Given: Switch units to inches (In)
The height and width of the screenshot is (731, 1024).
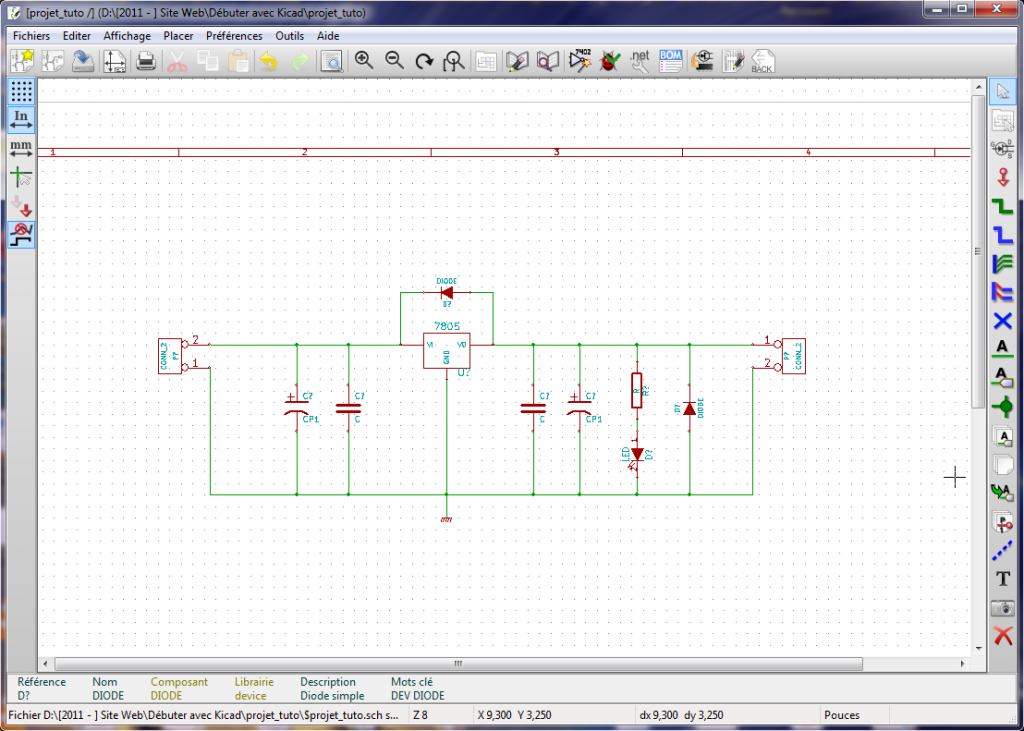Looking at the screenshot, I should click(21, 120).
